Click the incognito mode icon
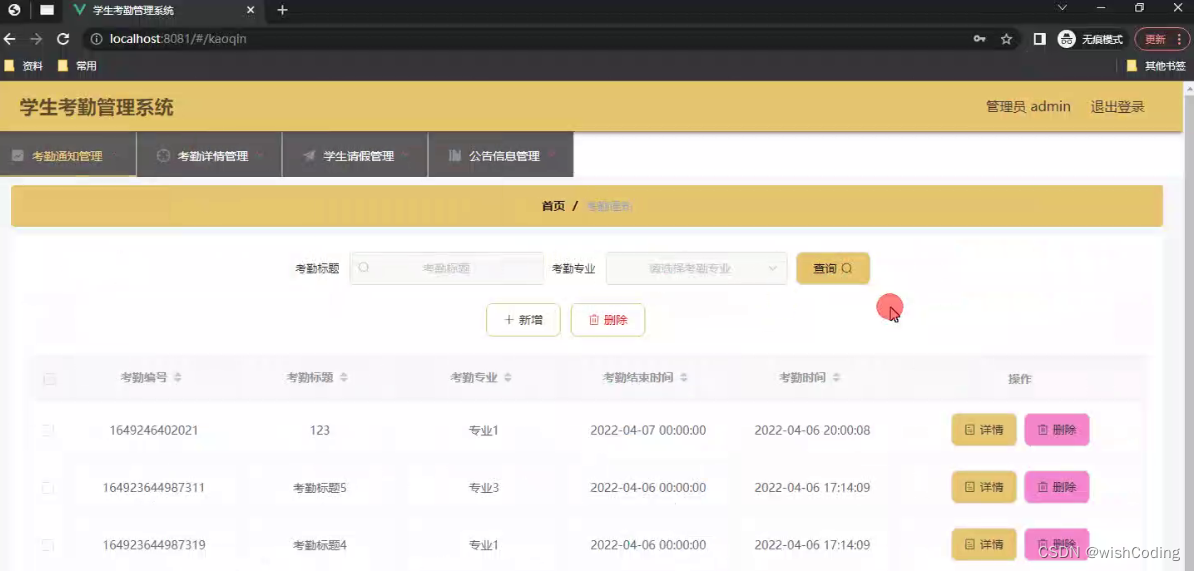This screenshot has width=1195, height=571. coord(1066,39)
